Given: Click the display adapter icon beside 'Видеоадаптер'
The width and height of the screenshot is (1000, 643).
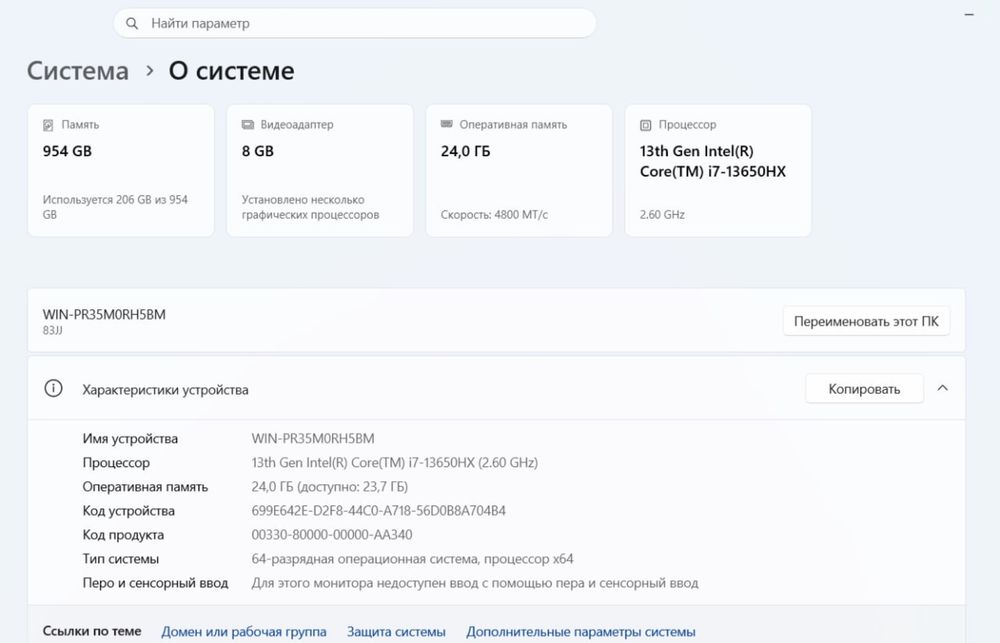Looking at the screenshot, I should click(x=247, y=124).
